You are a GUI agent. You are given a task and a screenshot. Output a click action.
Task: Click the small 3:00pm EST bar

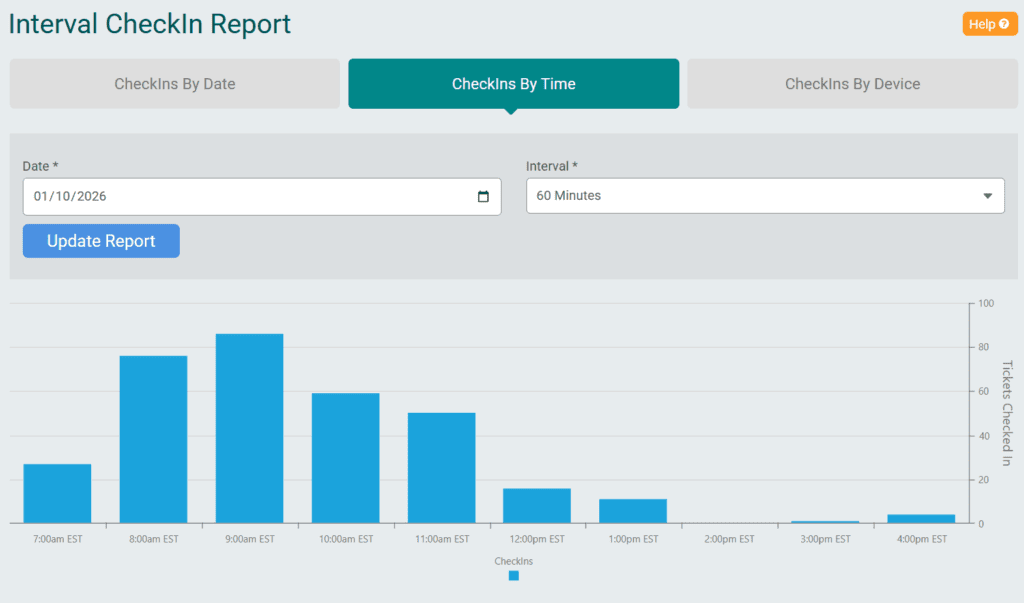click(x=825, y=521)
